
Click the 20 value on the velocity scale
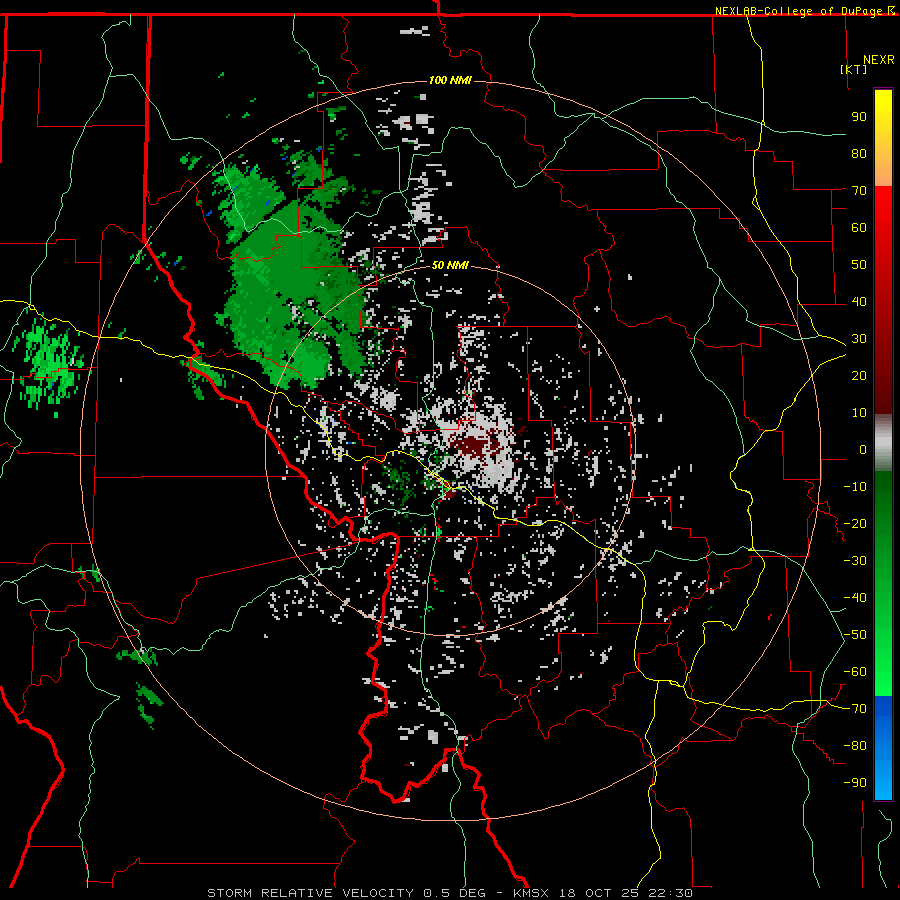click(859, 375)
